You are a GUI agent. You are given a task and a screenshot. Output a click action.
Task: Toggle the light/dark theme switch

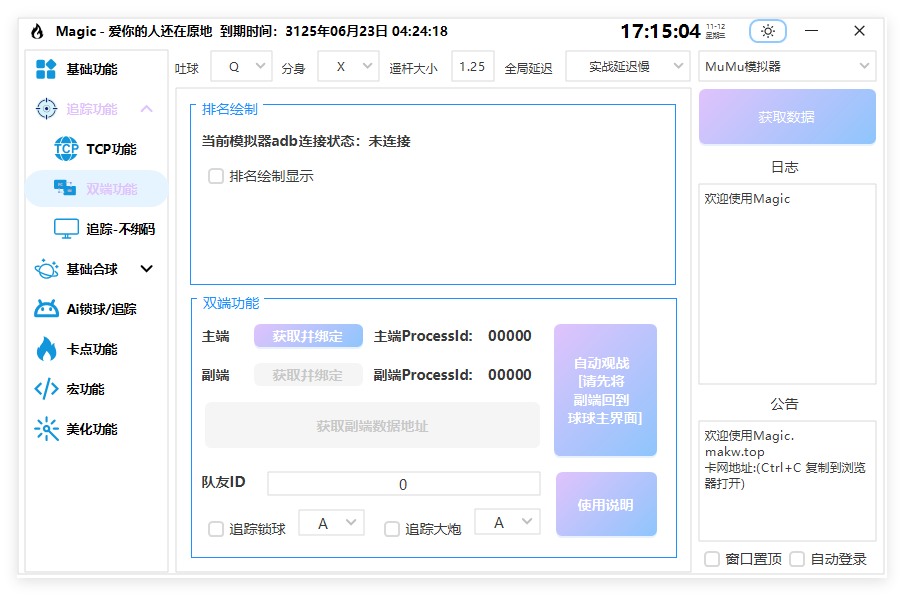tap(767, 32)
